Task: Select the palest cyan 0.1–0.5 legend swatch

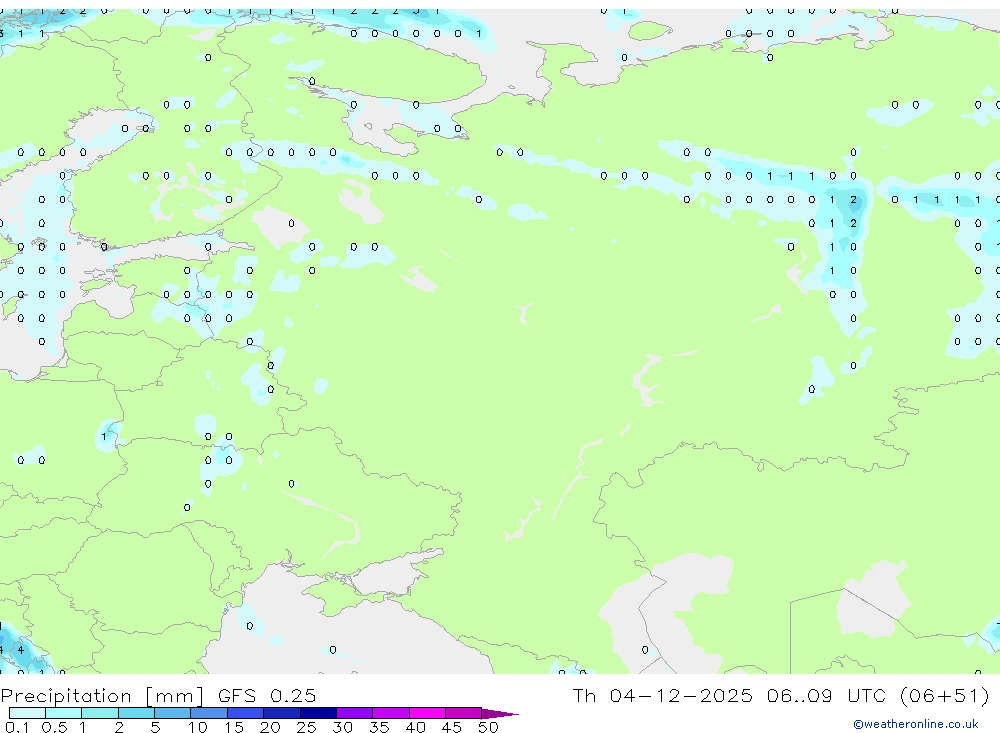Action: 27,713
